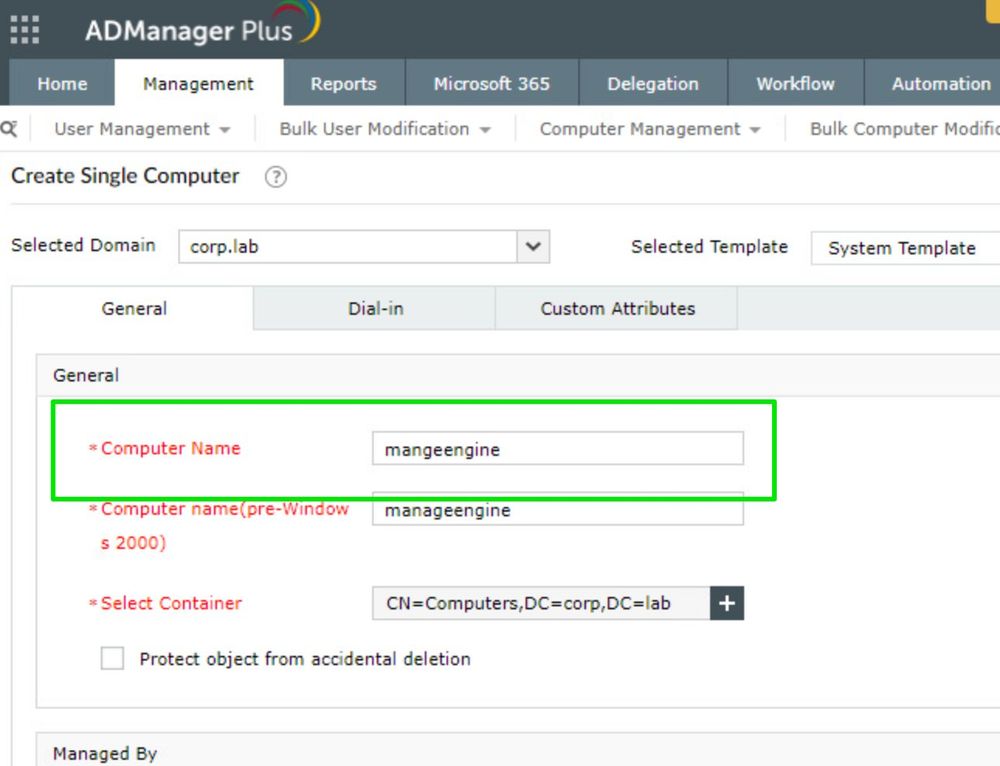Image resolution: width=1000 pixels, height=766 pixels.
Task: Open Bulk Computer Modification menu
Action: (904, 129)
